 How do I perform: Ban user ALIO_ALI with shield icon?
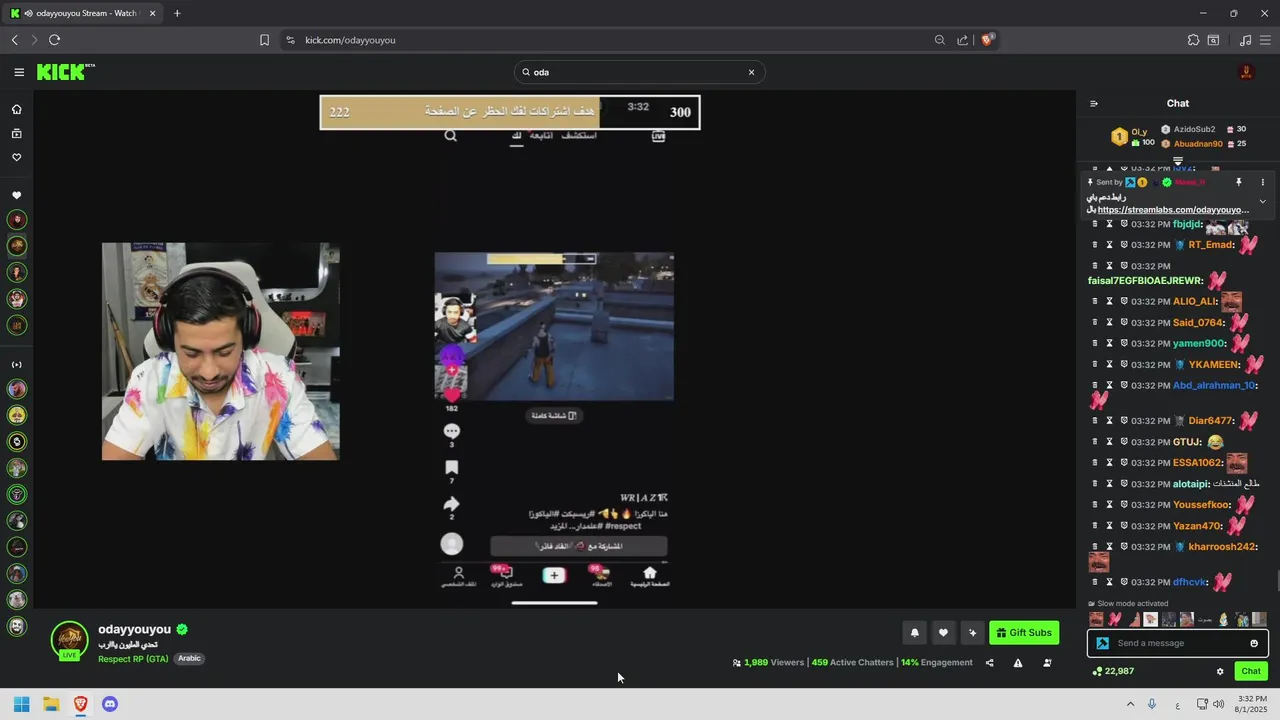click(1124, 301)
